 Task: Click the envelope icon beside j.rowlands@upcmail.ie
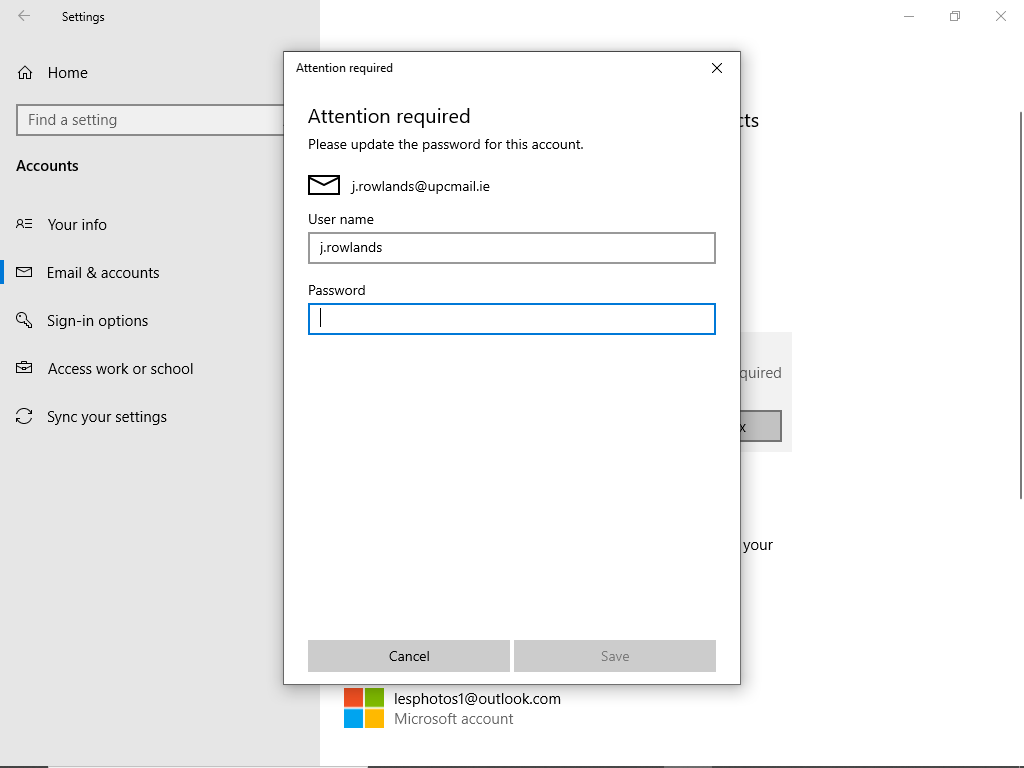(324, 185)
